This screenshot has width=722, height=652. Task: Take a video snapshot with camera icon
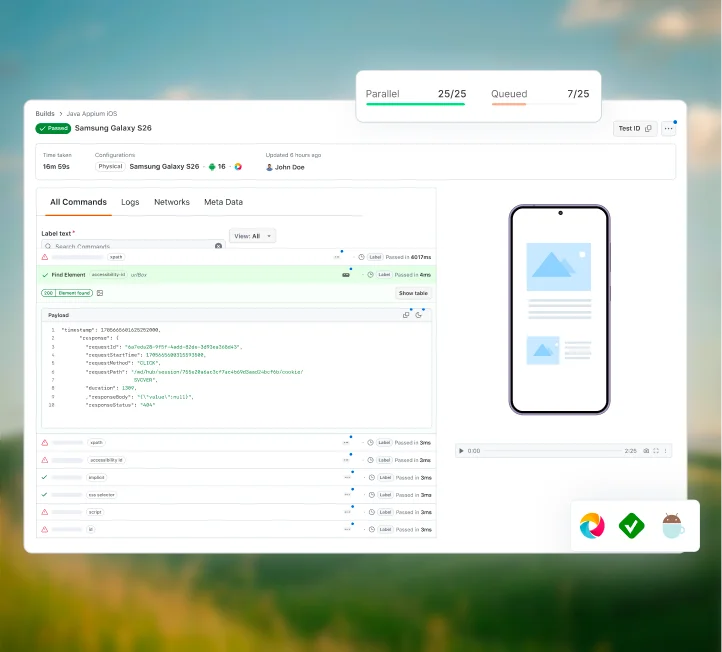(646, 451)
